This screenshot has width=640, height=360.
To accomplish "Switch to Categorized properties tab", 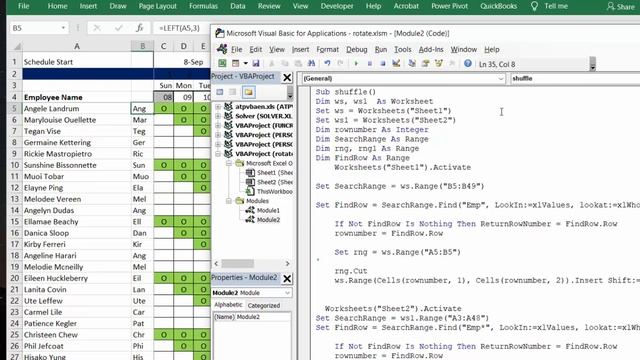I will coord(264,305).
